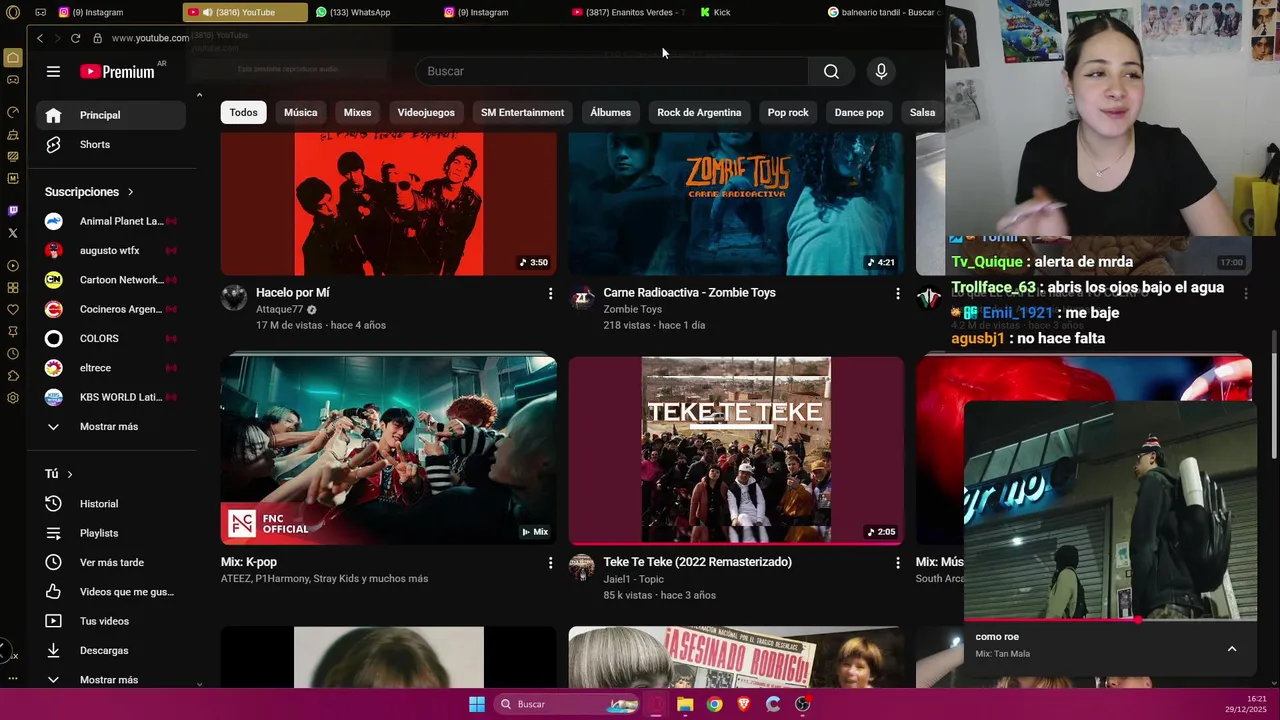
Task: Open Cartoon Network subscription channel
Action: point(111,280)
